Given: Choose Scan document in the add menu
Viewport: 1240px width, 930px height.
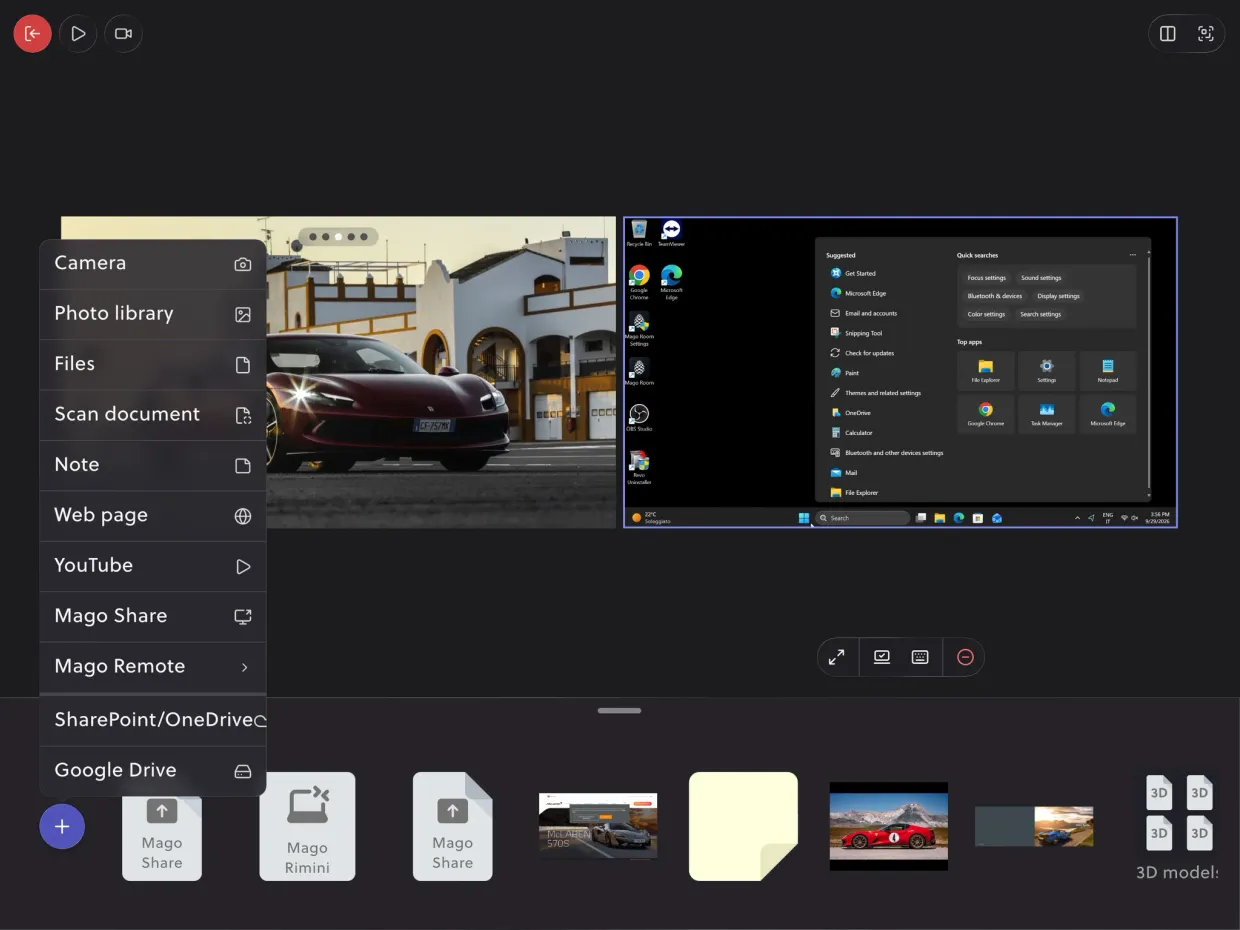Looking at the screenshot, I should 153,415.
